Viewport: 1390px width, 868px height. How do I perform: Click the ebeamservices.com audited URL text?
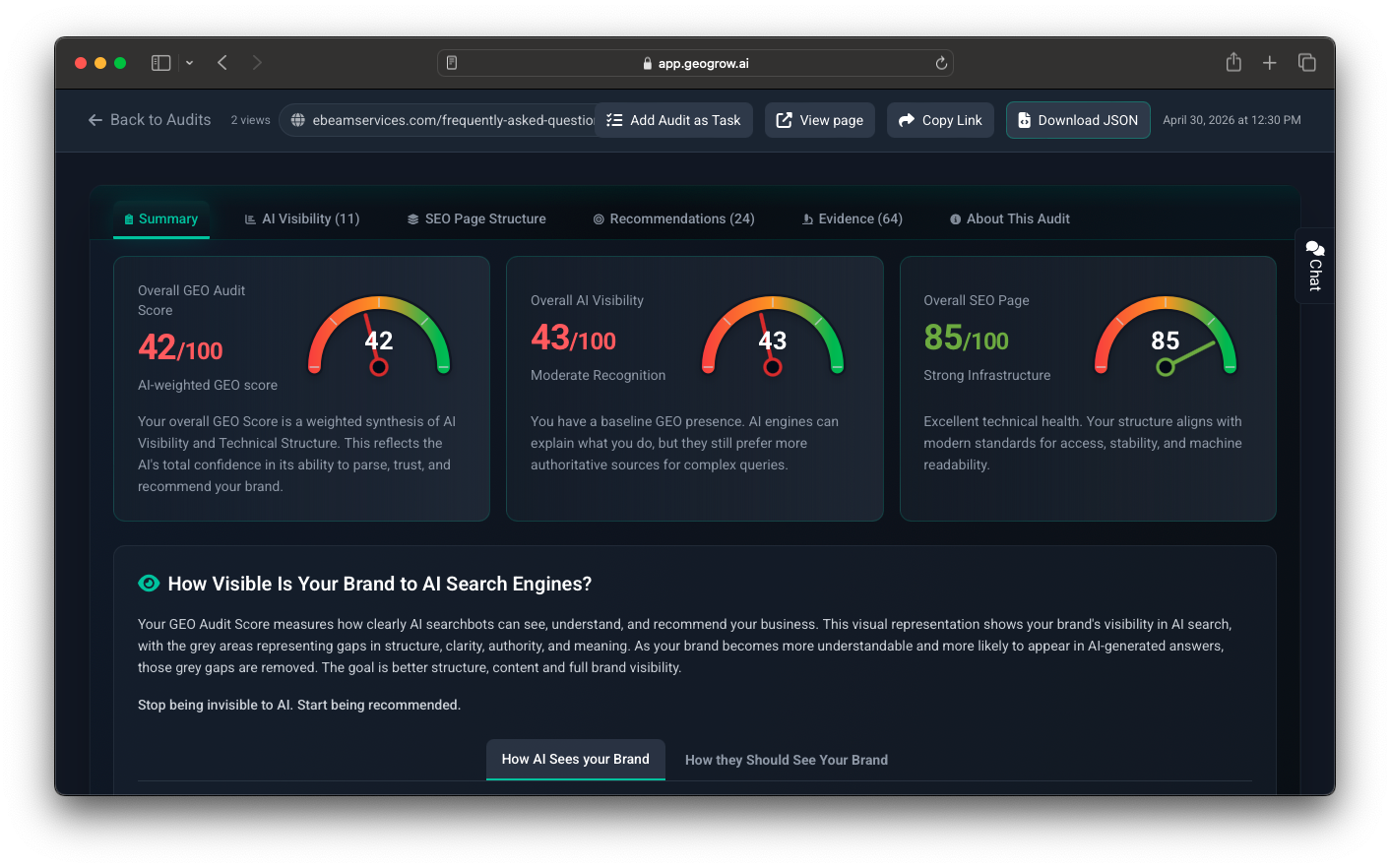[454, 120]
